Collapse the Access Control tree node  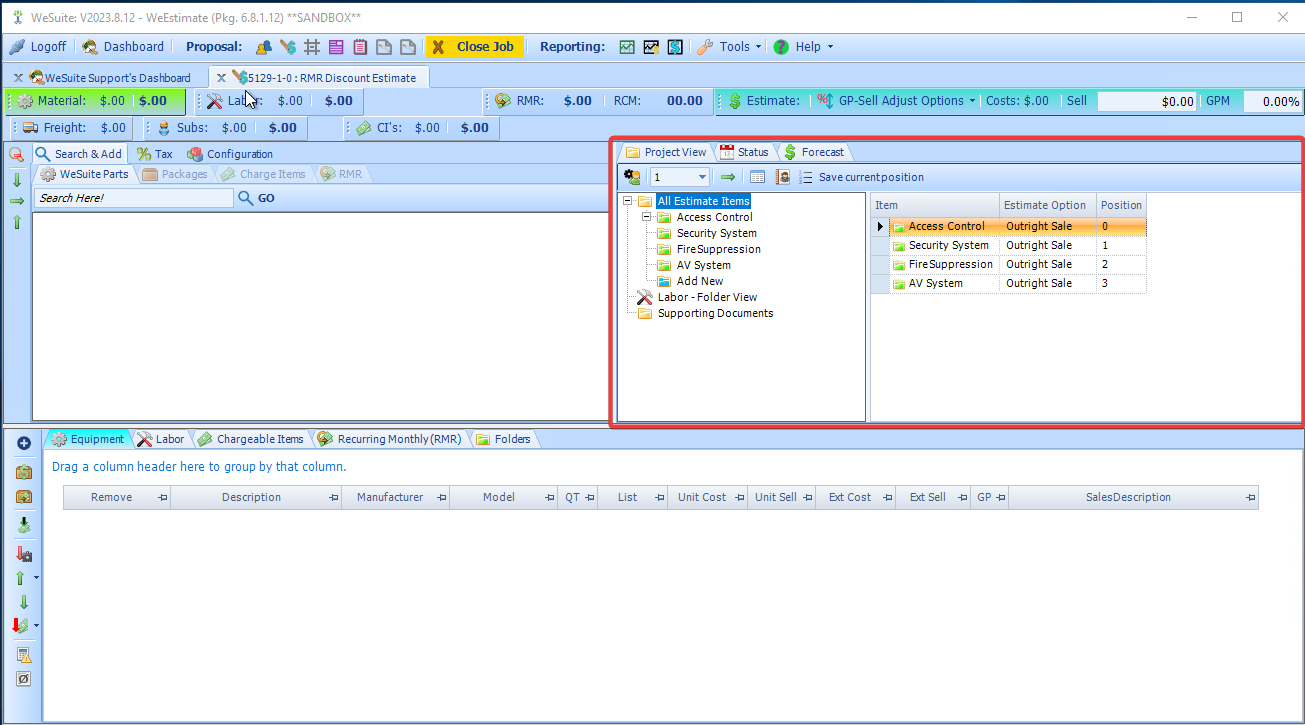646,217
